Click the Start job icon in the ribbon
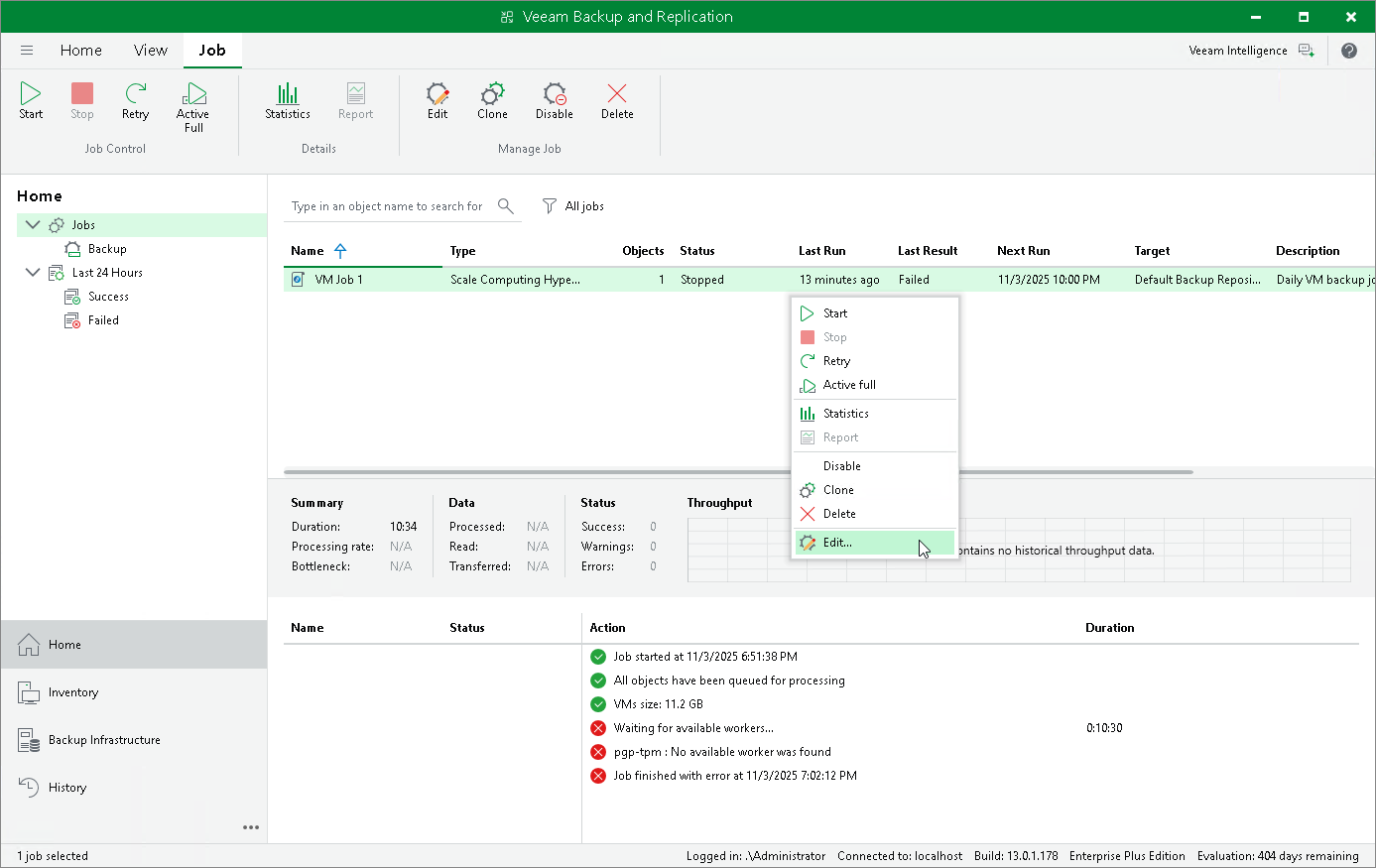 (31, 101)
